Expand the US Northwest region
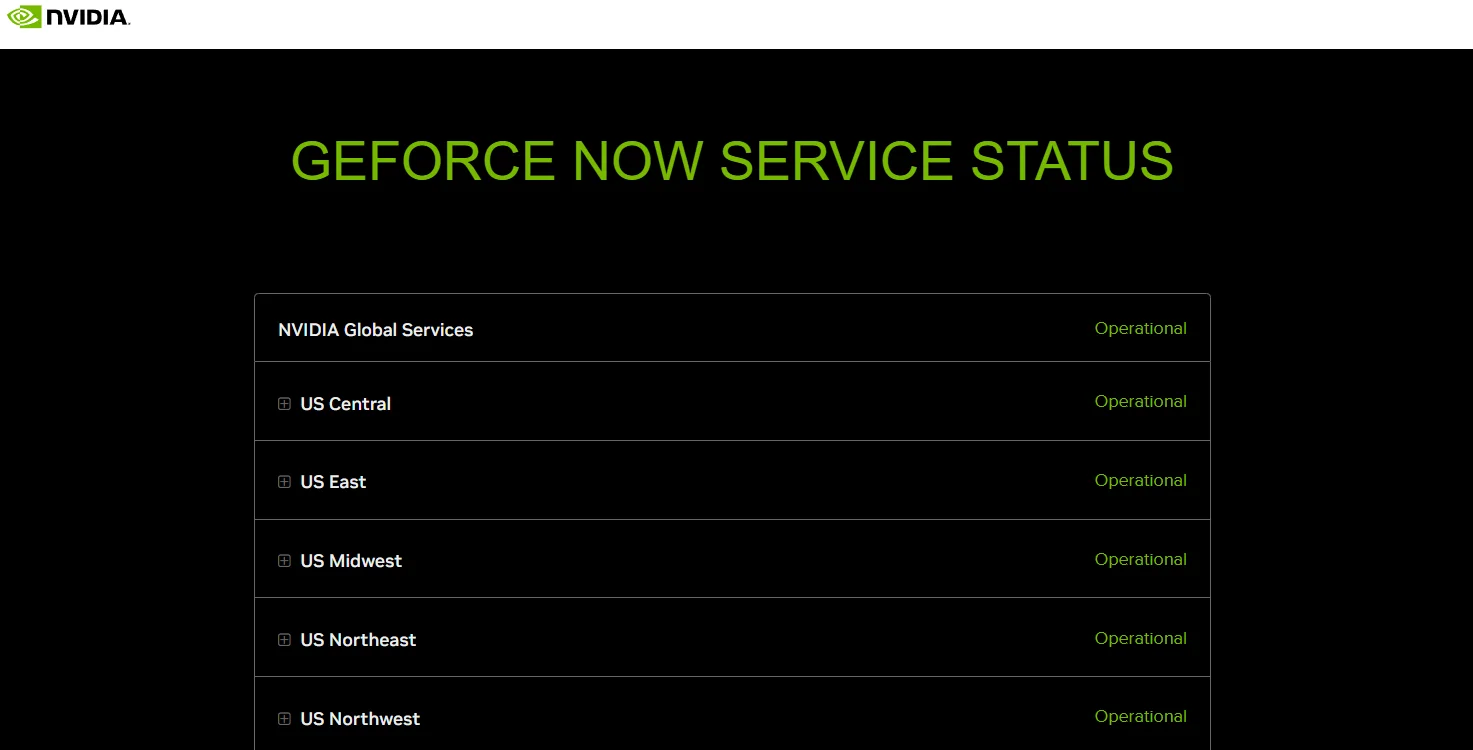 click(284, 719)
